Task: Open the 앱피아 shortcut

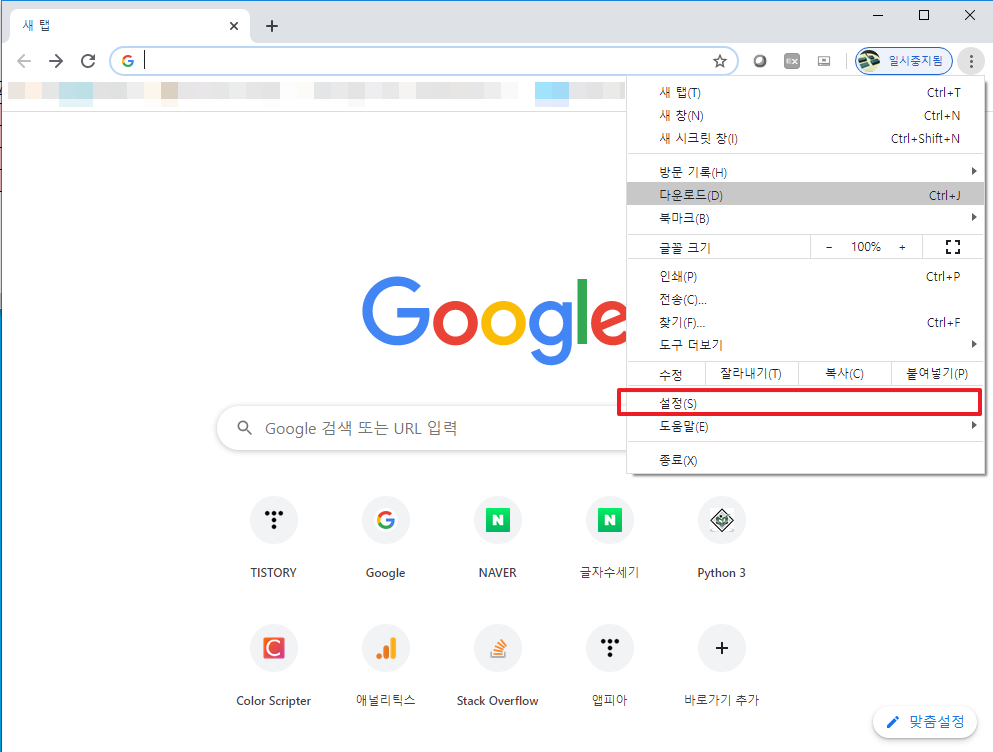Action: pos(610,665)
